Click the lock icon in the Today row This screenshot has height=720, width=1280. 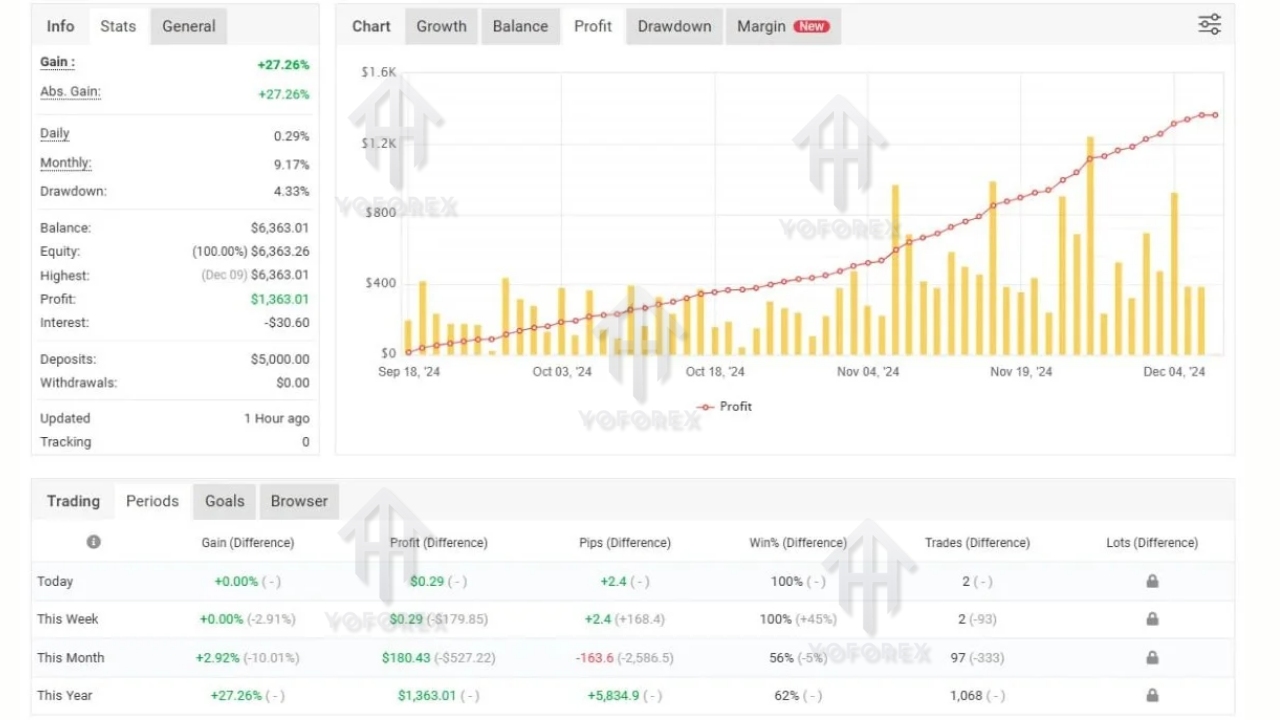click(1151, 581)
